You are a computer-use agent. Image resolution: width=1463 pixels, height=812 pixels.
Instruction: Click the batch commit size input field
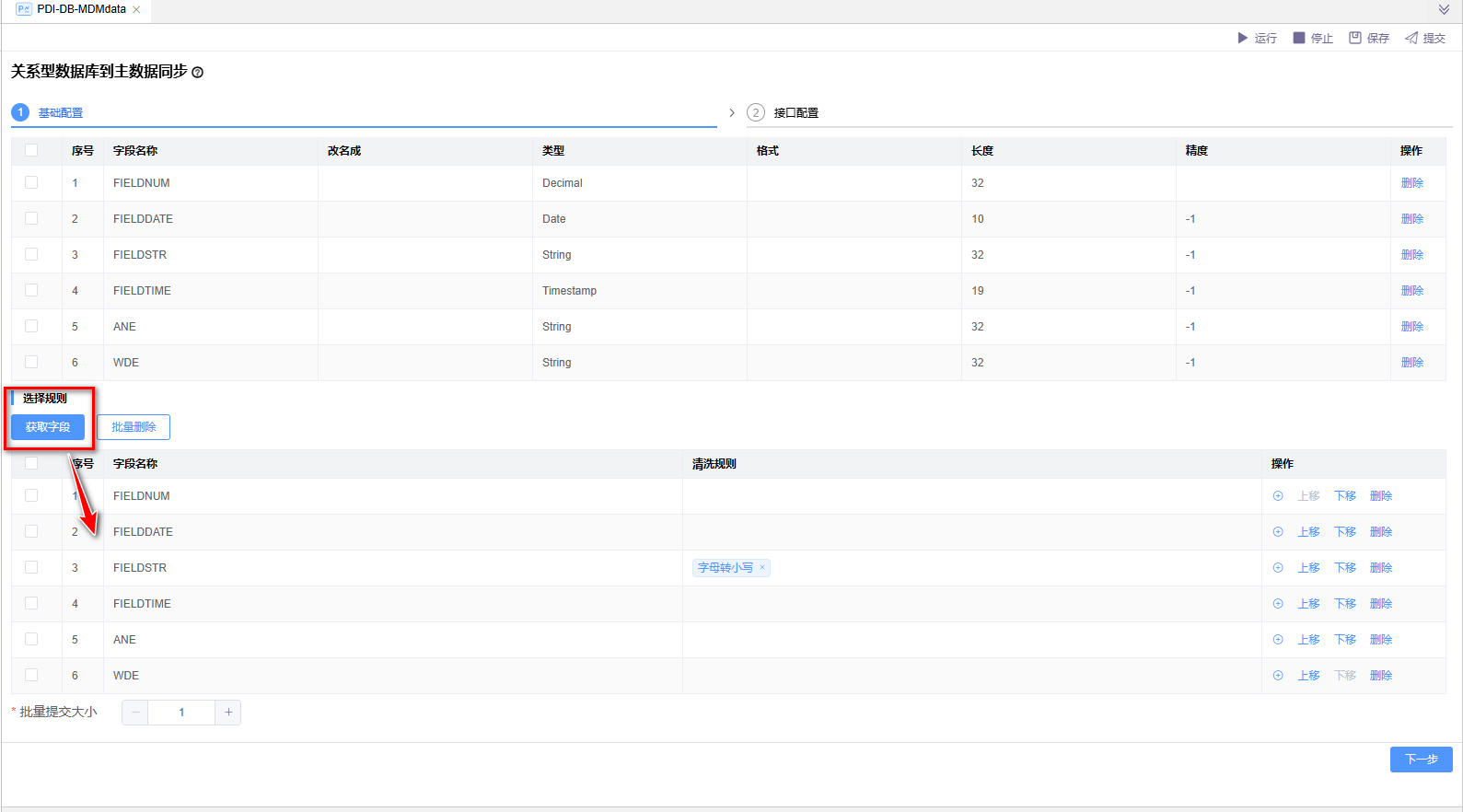point(181,713)
